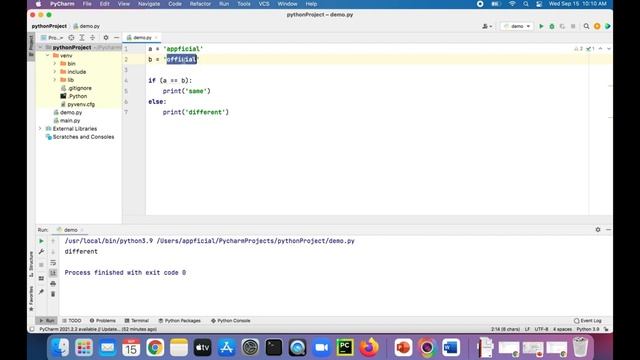Open Python Packages tool window
This screenshot has width=640, height=360.
point(180,321)
